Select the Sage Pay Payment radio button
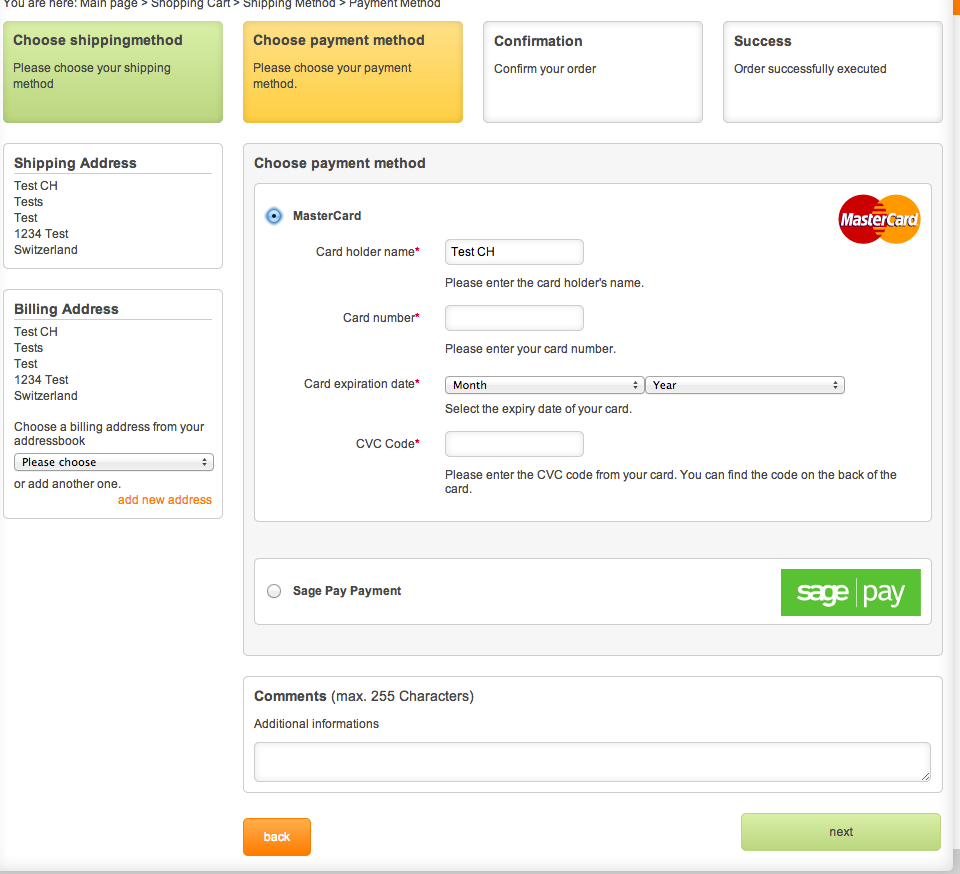The width and height of the screenshot is (960, 874). coord(274,591)
